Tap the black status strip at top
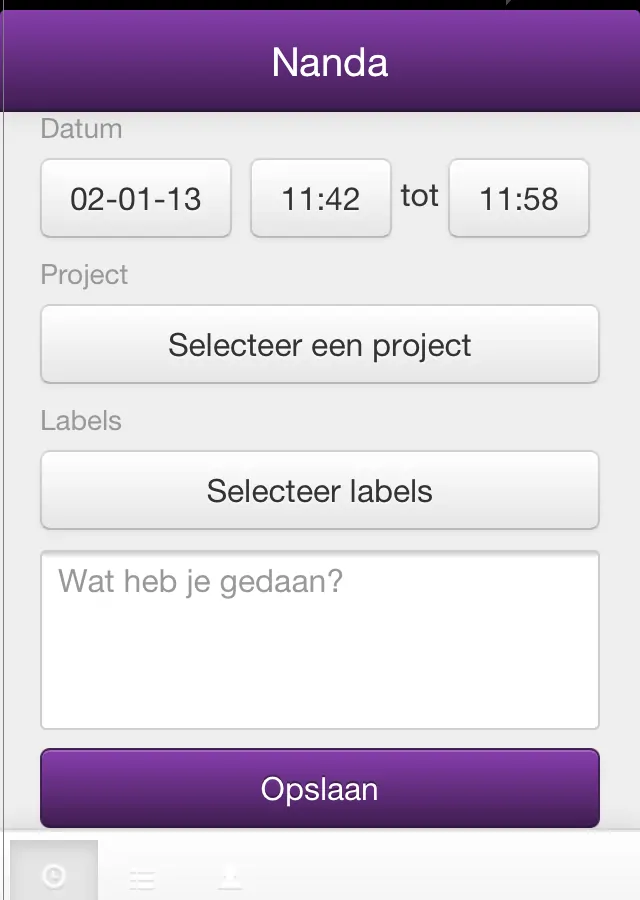Viewport: 640px width, 900px height. point(320,5)
